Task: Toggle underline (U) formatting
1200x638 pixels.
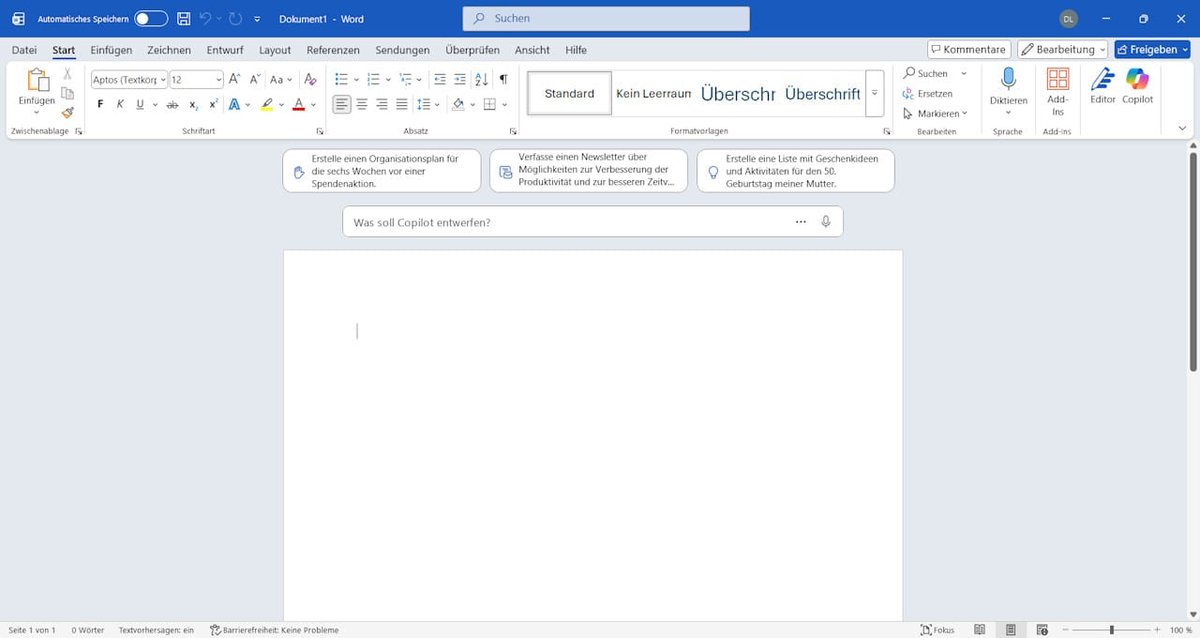Action: tap(140, 104)
